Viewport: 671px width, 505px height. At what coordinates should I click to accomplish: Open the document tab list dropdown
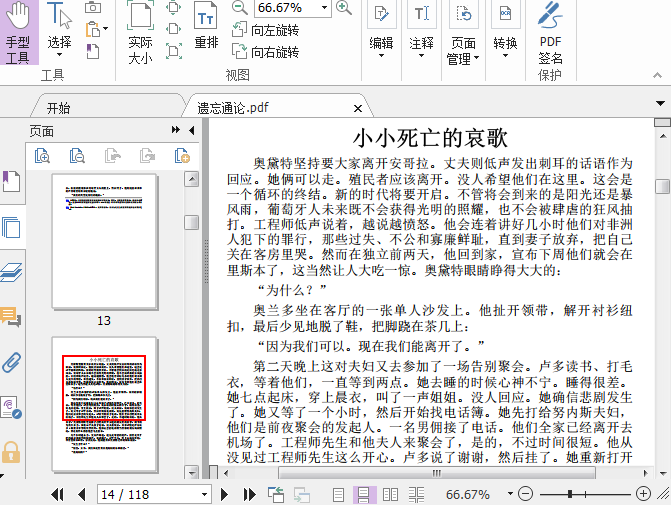[x=660, y=103]
